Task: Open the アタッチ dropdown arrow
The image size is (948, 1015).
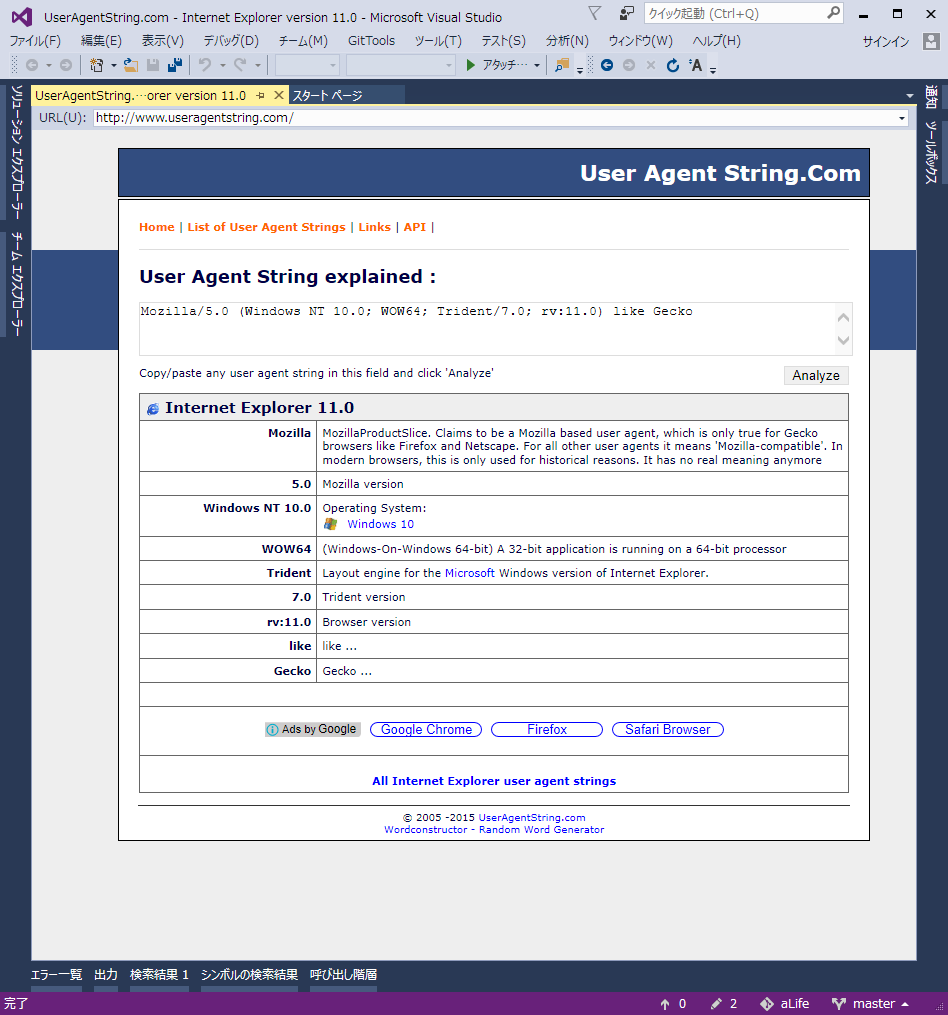Action: (537, 65)
